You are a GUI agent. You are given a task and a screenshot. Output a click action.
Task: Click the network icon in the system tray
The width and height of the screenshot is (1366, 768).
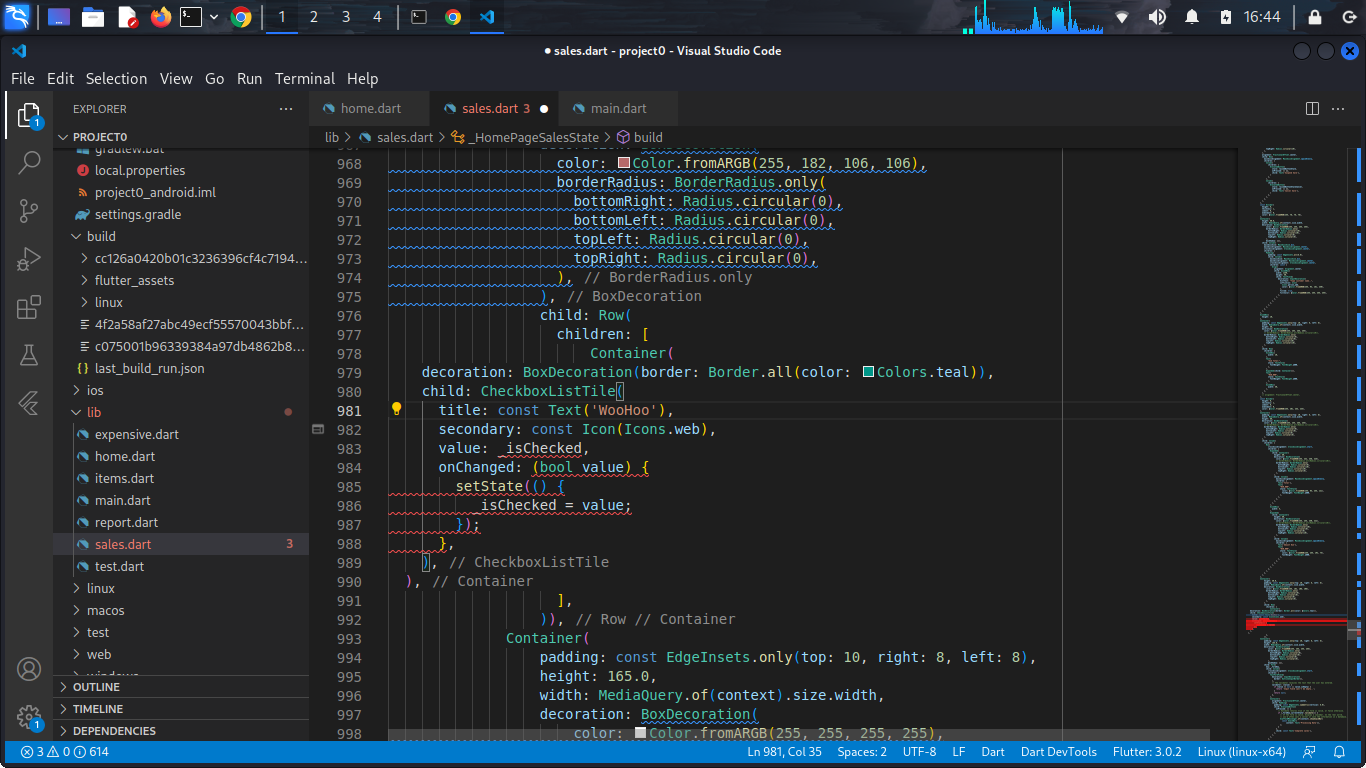click(1122, 17)
